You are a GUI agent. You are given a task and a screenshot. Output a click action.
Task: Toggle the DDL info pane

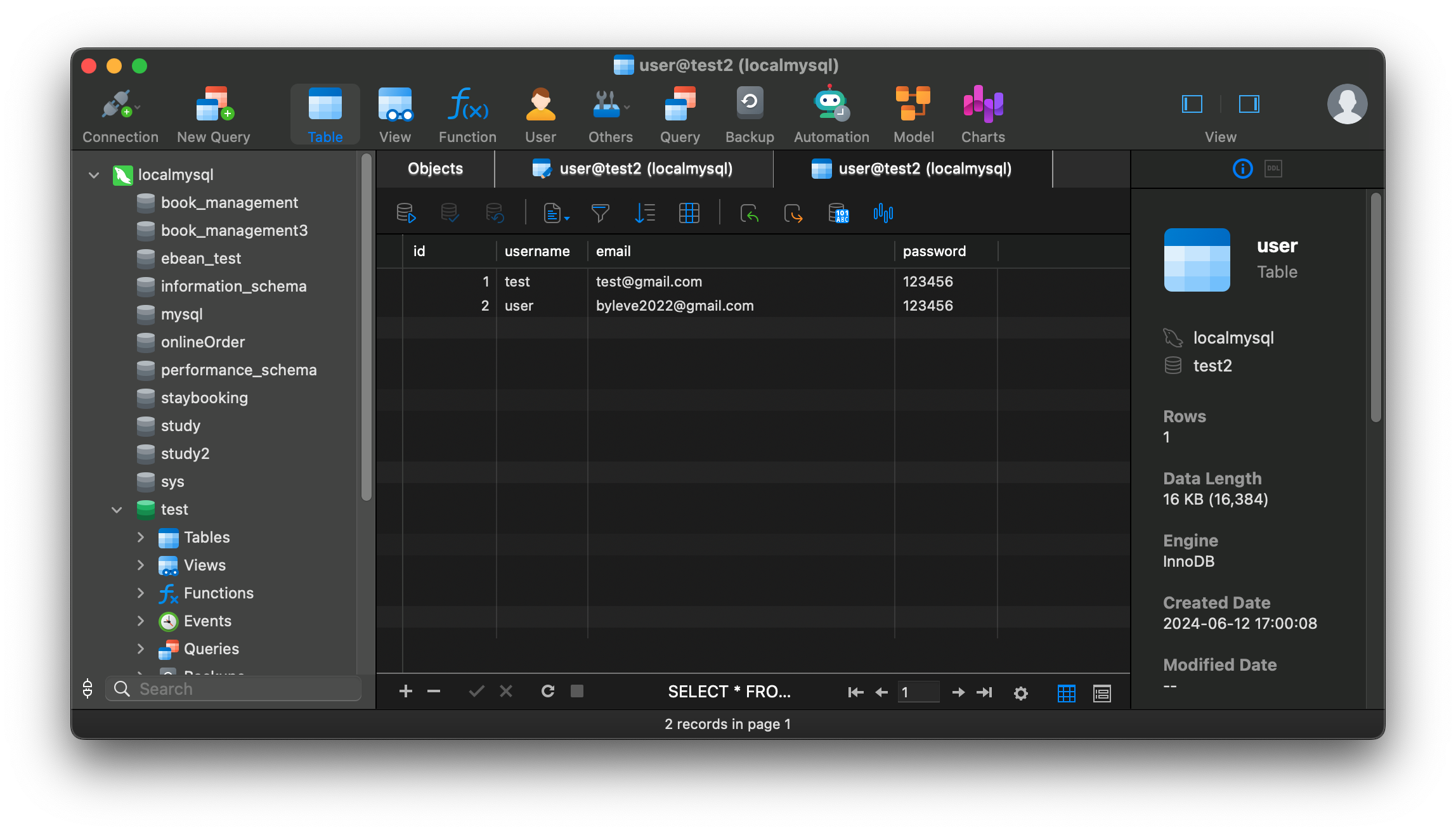point(1273,169)
